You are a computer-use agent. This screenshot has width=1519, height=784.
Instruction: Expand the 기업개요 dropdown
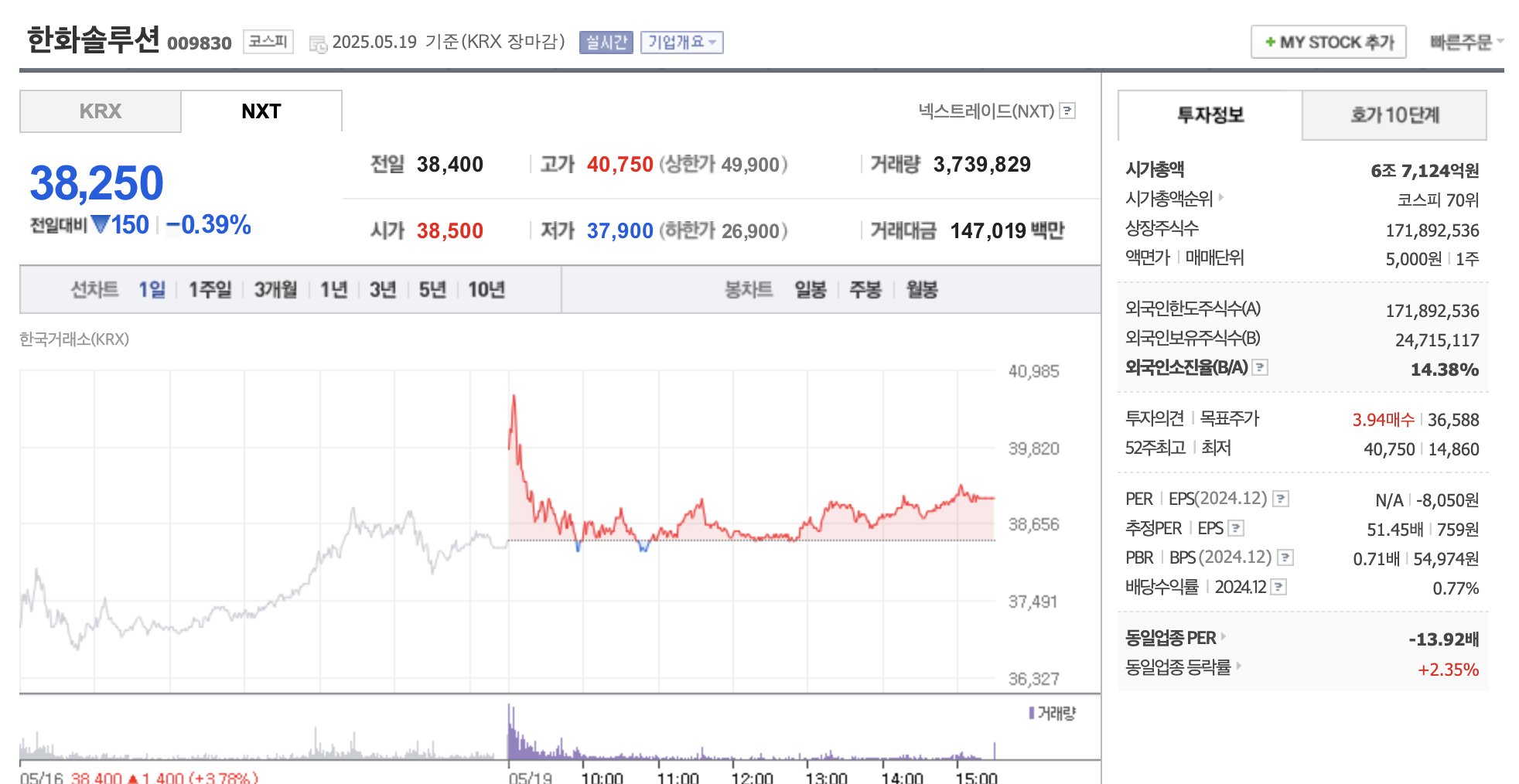681,42
